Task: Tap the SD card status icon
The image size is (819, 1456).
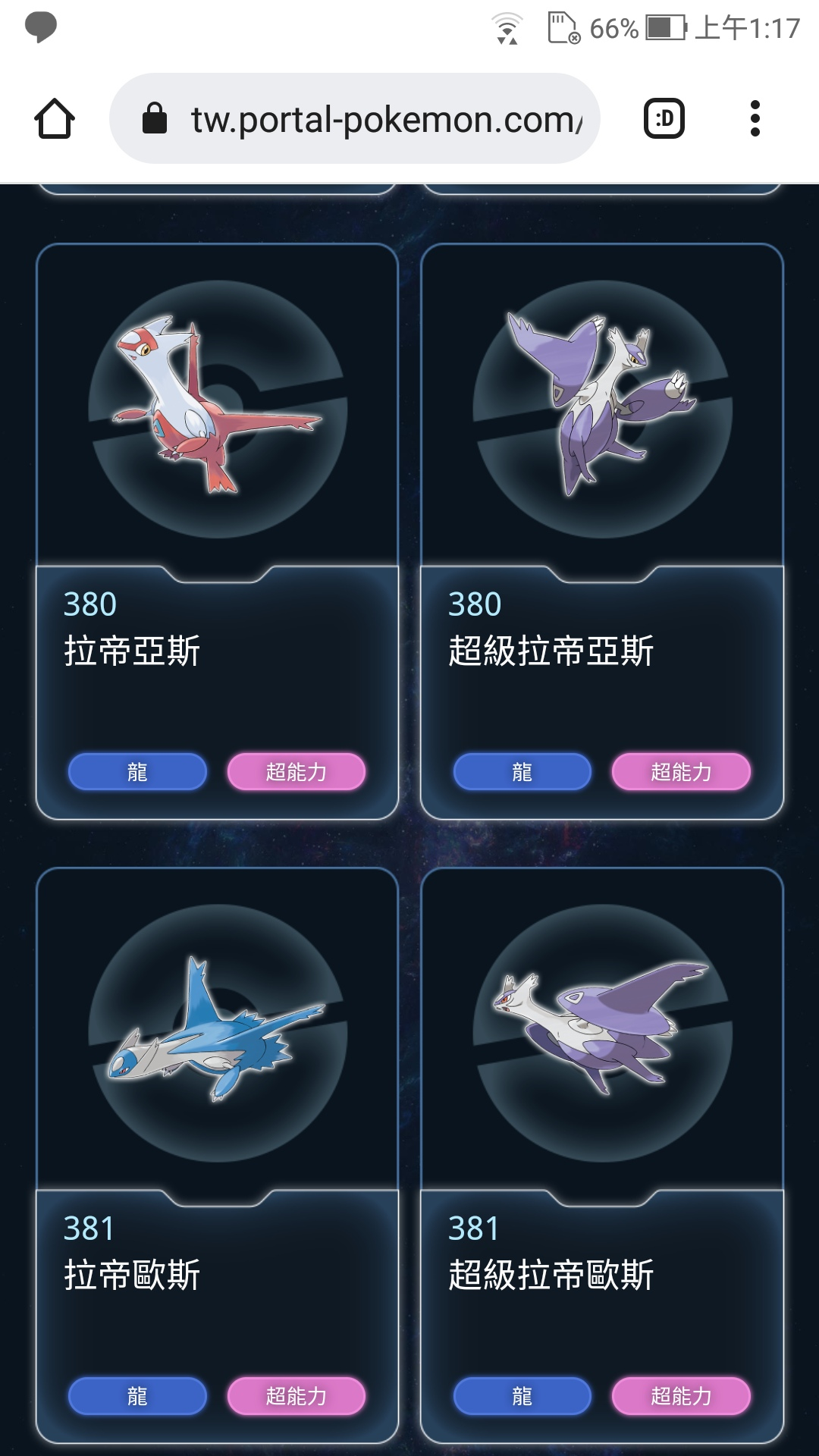Action: point(563,28)
